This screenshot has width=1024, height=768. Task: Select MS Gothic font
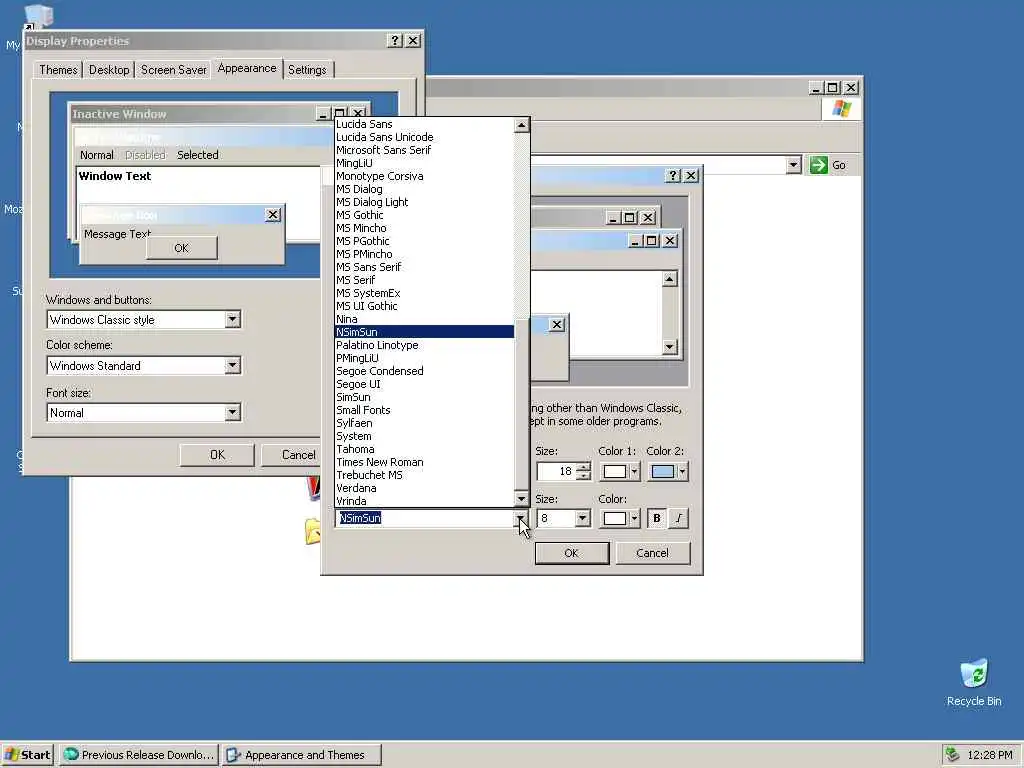tap(424, 216)
